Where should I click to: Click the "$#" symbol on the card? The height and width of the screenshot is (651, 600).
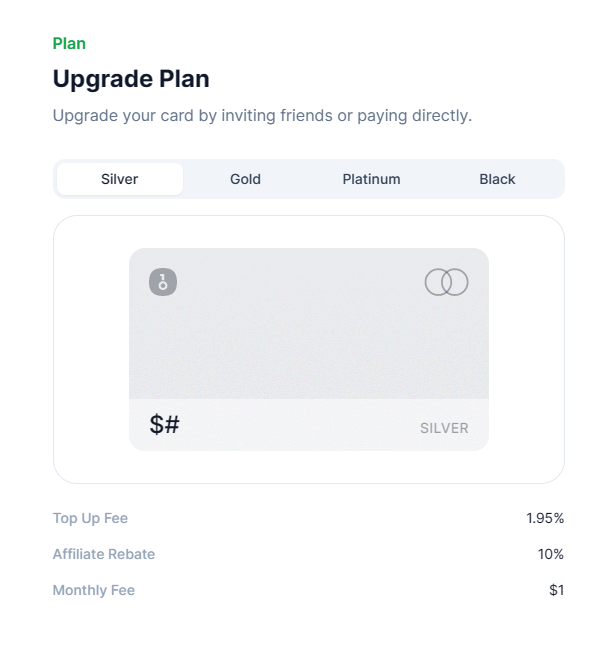165,425
